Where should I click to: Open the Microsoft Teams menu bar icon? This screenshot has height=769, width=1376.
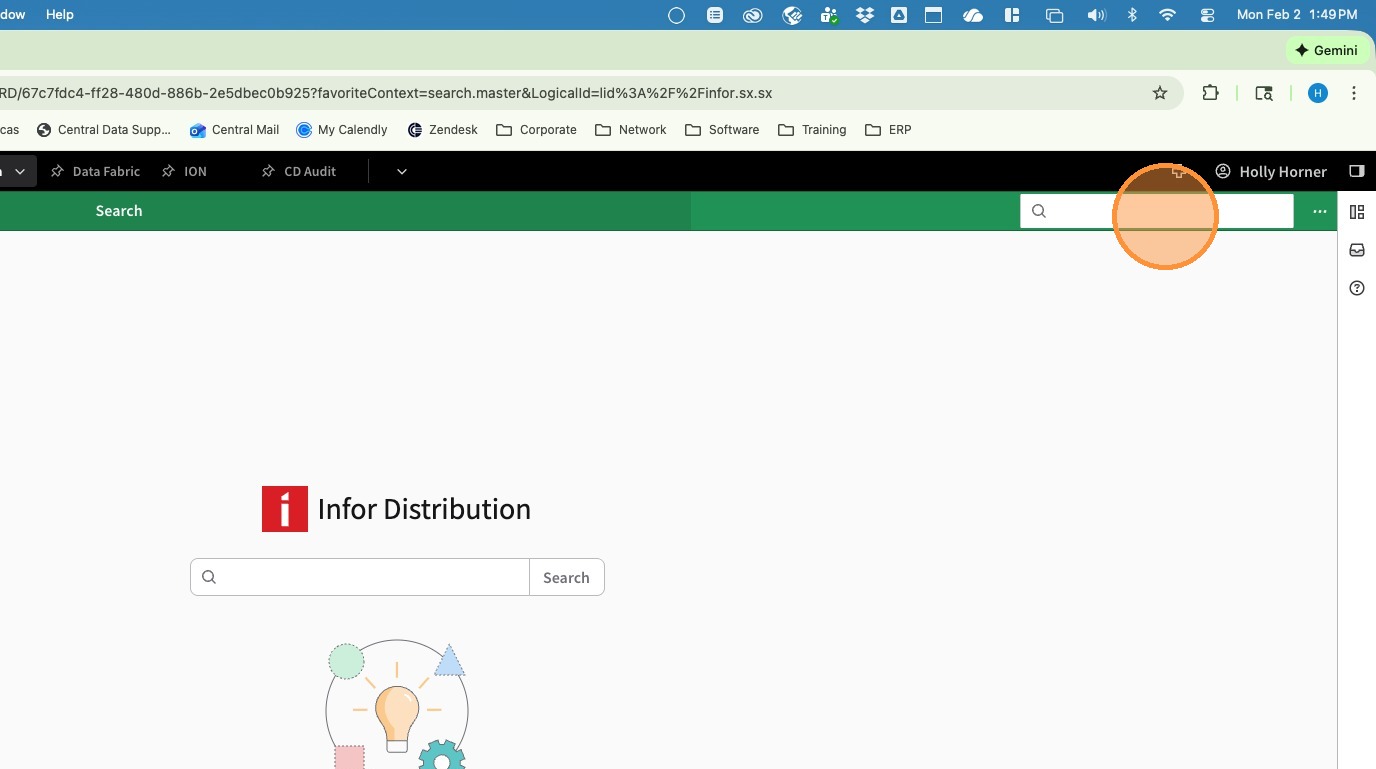coord(829,15)
